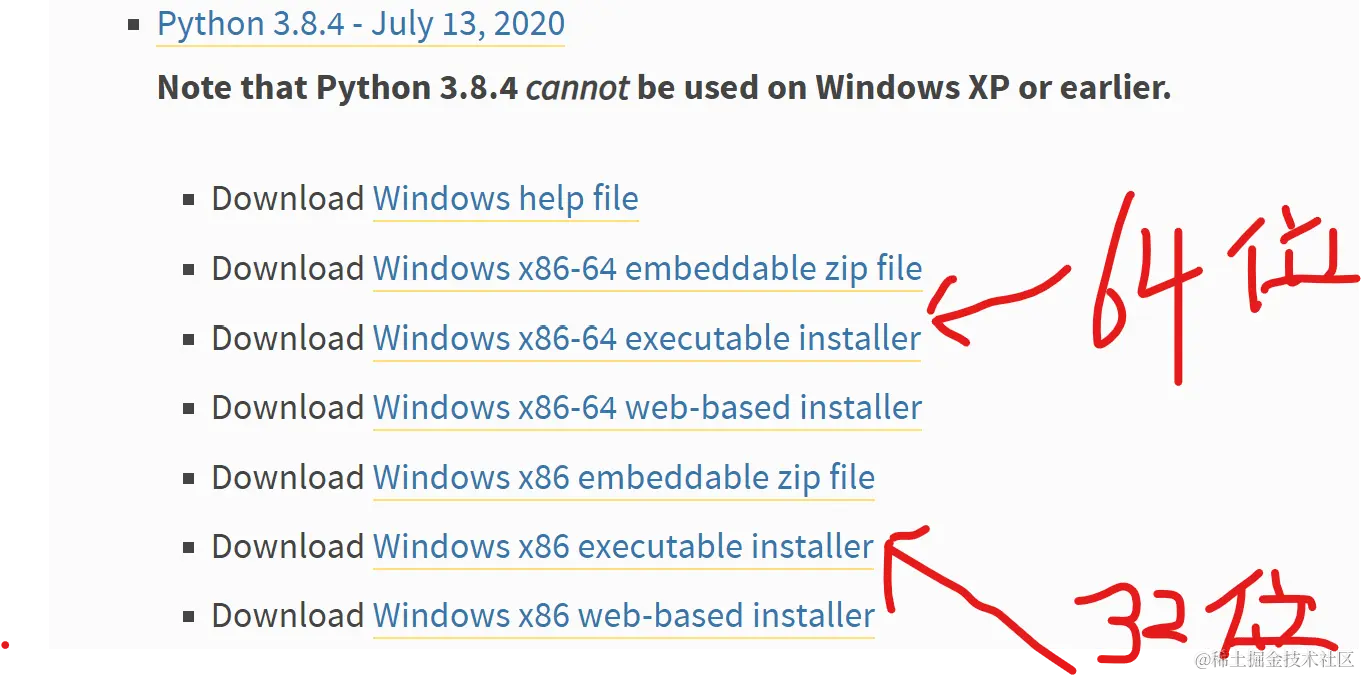Click bullet before x86 web-based installer entry
The width and height of the screenshot is (1361, 676).
(x=189, y=617)
